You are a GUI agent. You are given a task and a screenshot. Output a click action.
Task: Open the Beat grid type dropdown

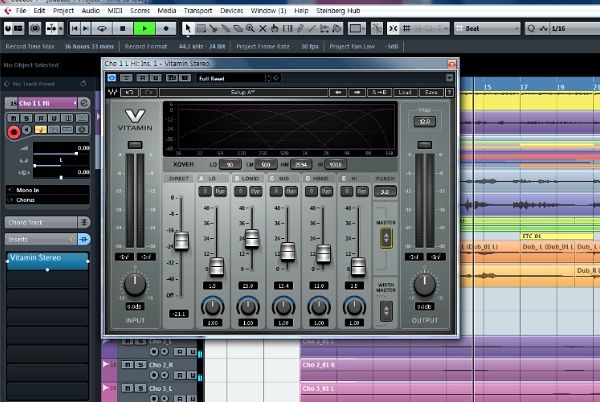[x=487, y=28]
